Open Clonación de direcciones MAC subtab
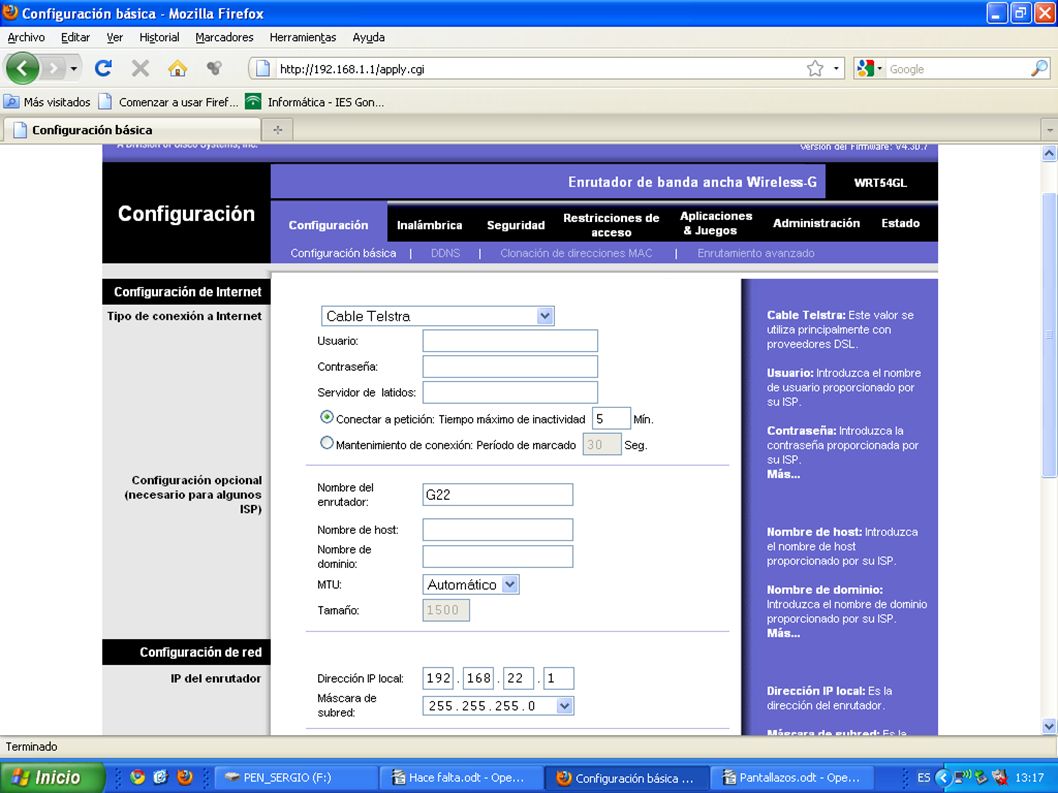The height and width of the screenshot is (793, 1058). [x=576, y=253]
